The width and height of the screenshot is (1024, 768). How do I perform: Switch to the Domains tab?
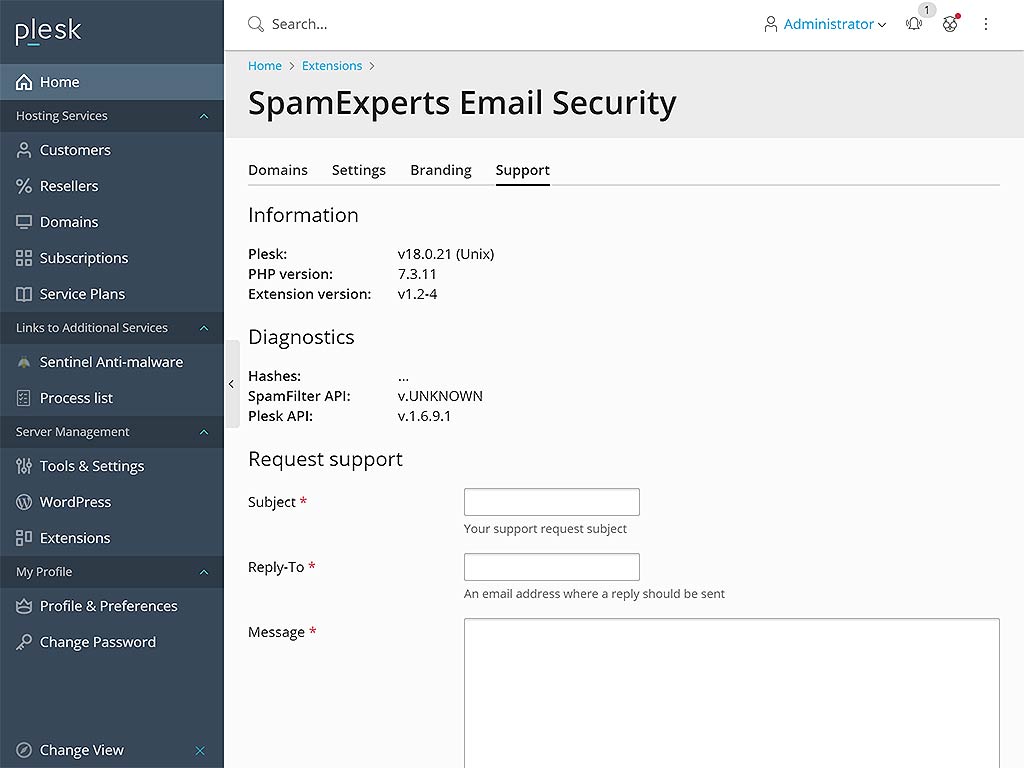click(x=277, y=170)
